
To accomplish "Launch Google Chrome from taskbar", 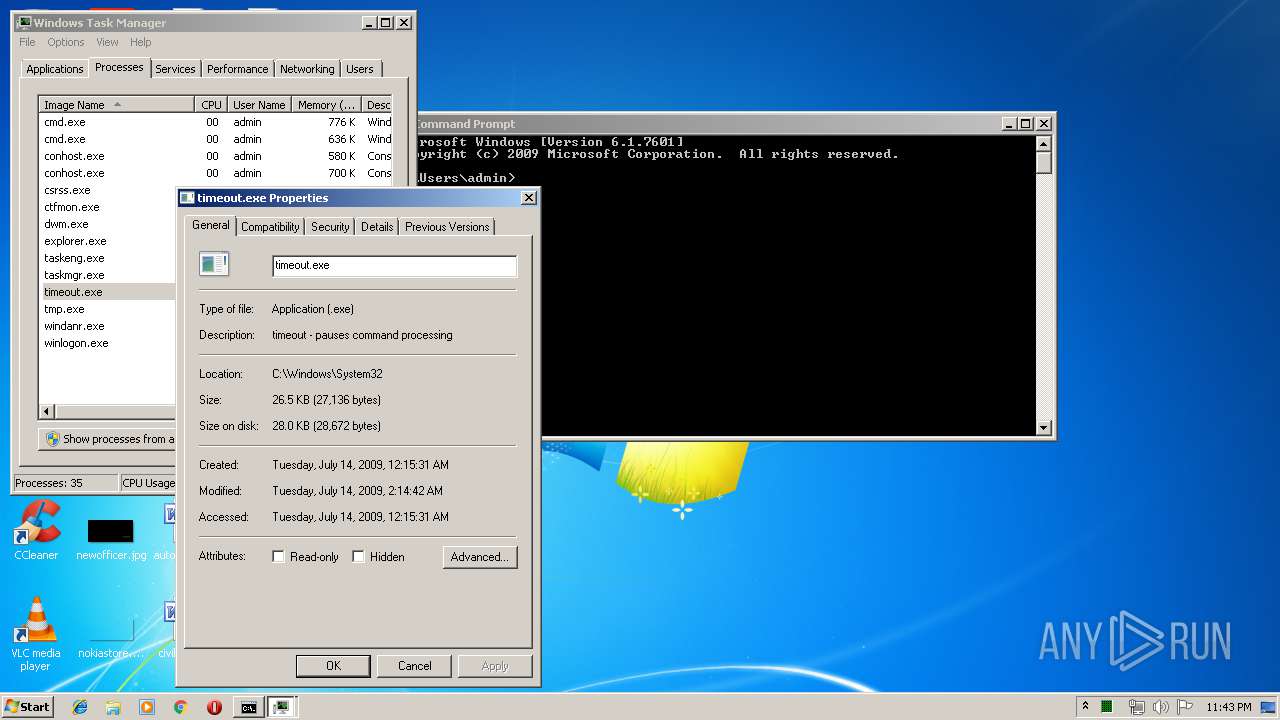I will (180, 707).
